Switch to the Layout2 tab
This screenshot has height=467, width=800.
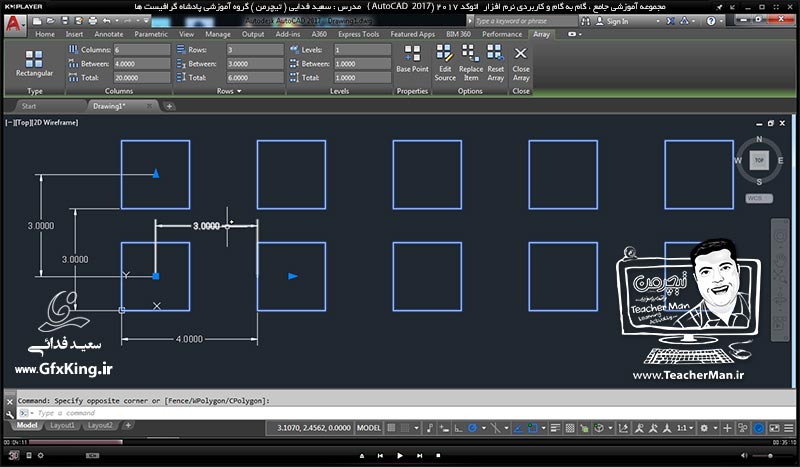click(100, 425)
